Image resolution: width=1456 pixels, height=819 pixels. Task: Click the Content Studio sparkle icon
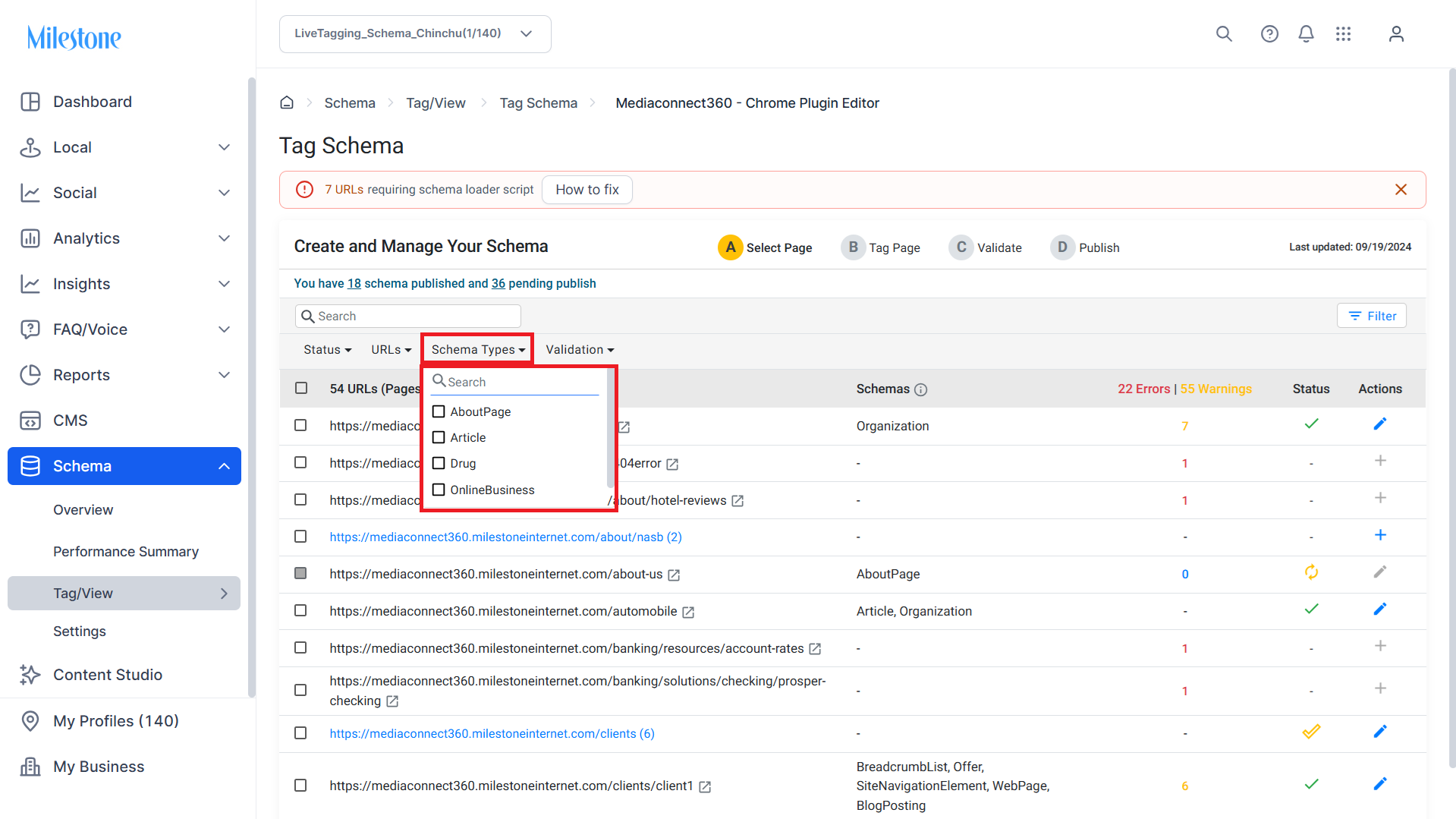[30, 675]
